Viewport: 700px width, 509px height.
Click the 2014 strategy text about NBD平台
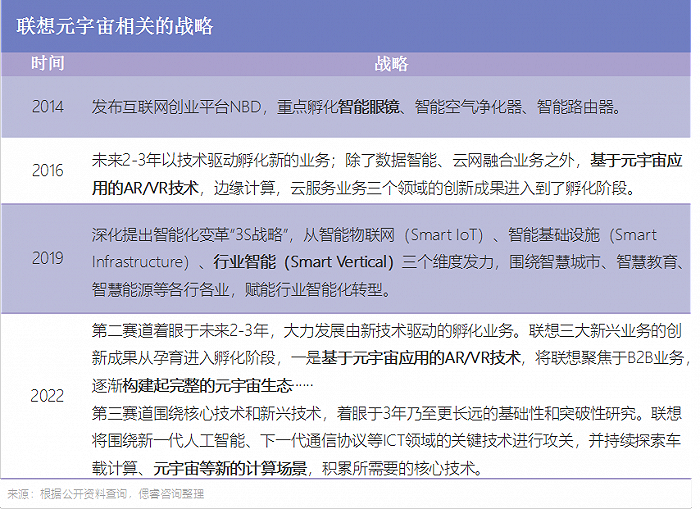(356, 107)
